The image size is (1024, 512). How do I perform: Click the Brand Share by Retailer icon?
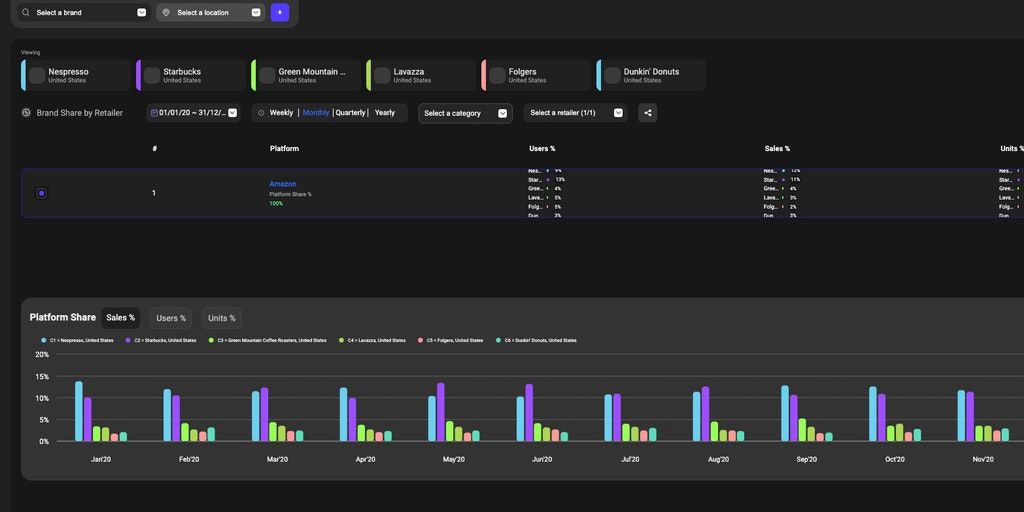(x=26, y=113)
